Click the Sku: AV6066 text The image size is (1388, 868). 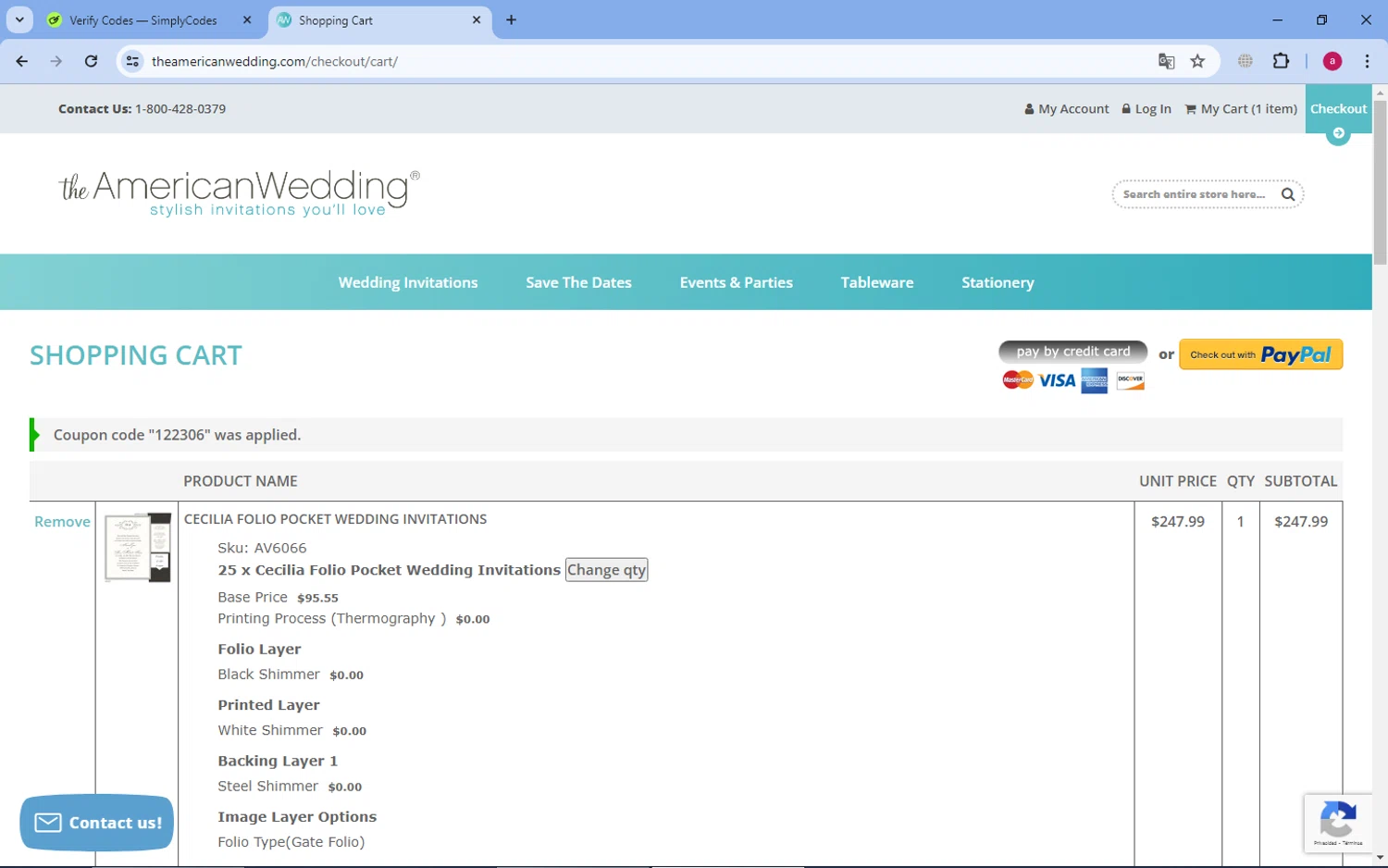point(262,548)
